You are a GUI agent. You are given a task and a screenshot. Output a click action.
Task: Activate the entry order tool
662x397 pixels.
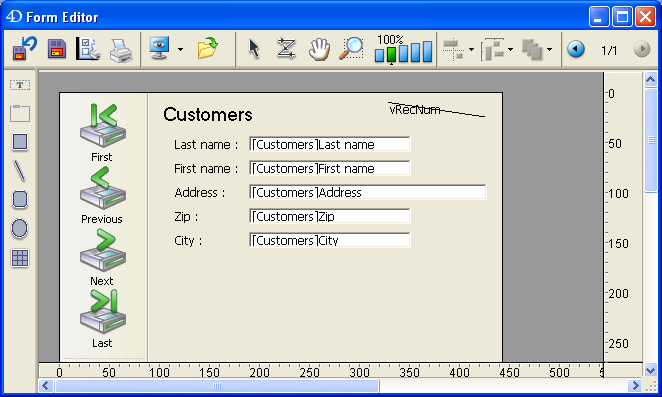(286, 49)
